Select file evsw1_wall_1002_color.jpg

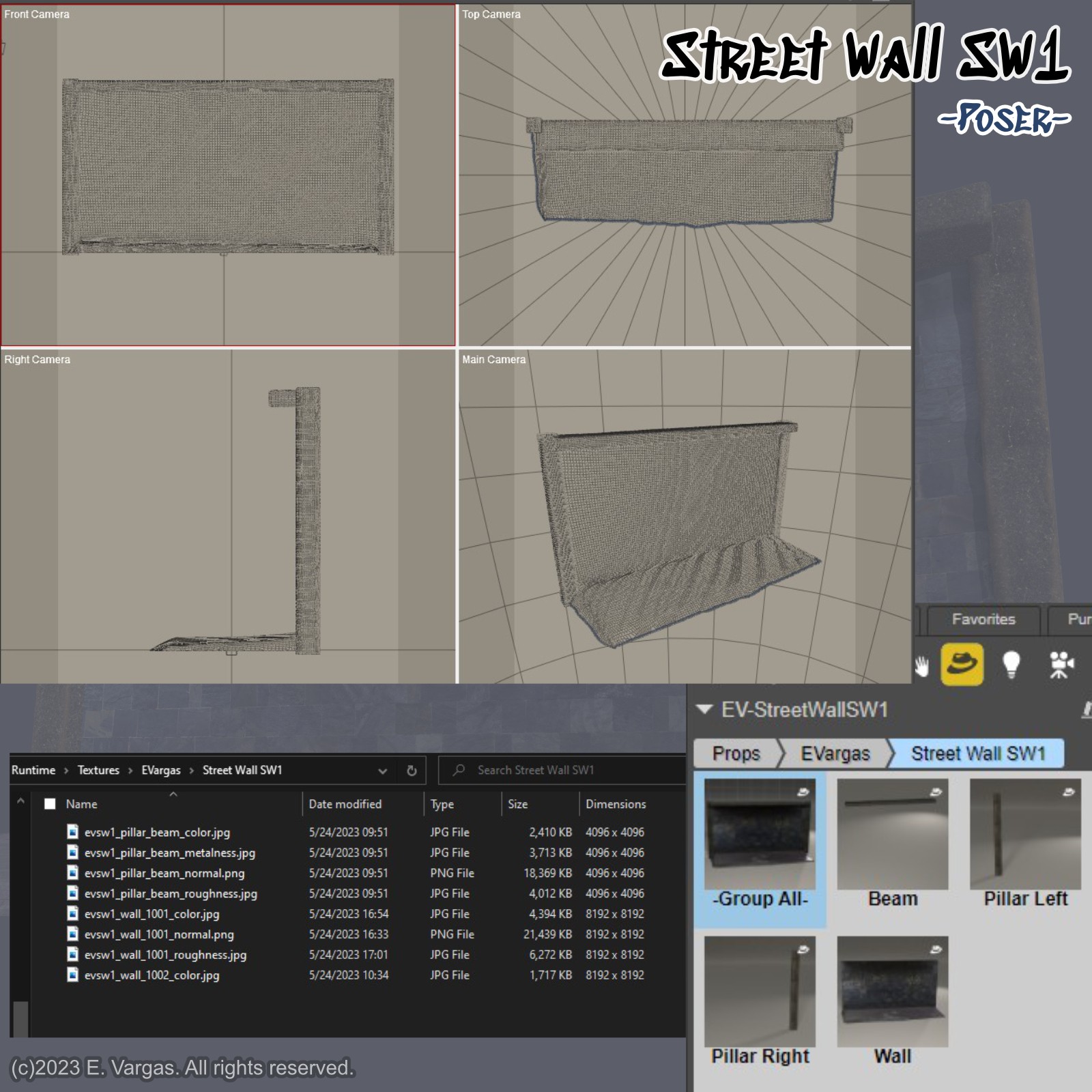pos(152,975)
